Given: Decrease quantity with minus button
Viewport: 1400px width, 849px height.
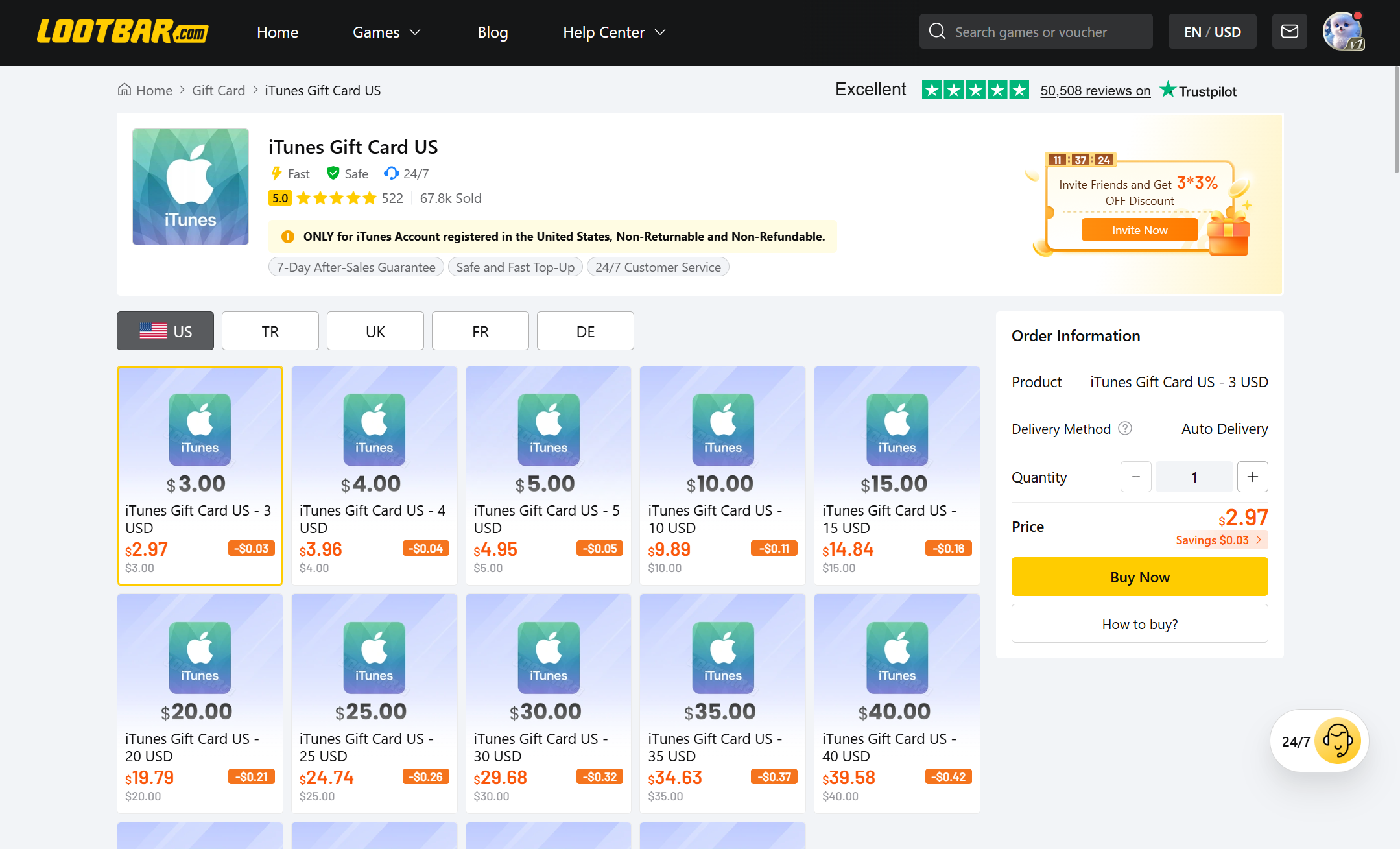Looking at the screenshot, I should pos(1136,477).
